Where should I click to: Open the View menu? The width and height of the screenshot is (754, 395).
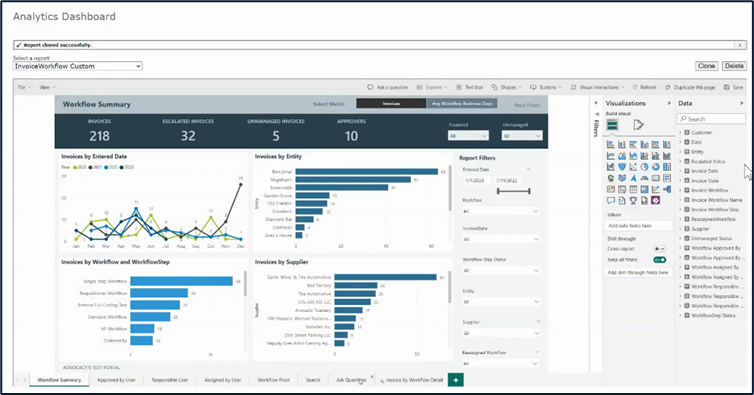(x=47, y=87)
